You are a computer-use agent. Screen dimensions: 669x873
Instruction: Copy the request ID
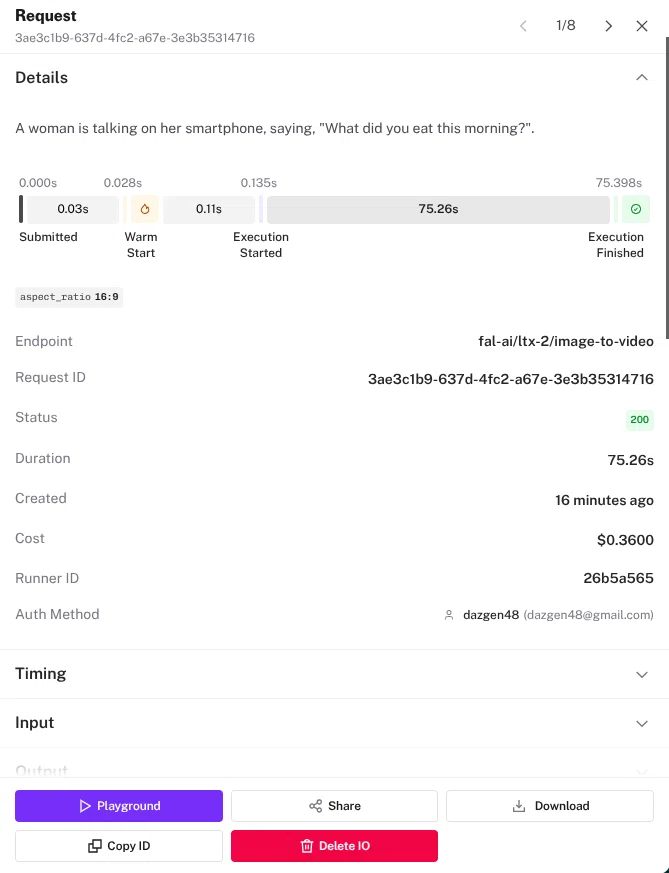(119, 846)
